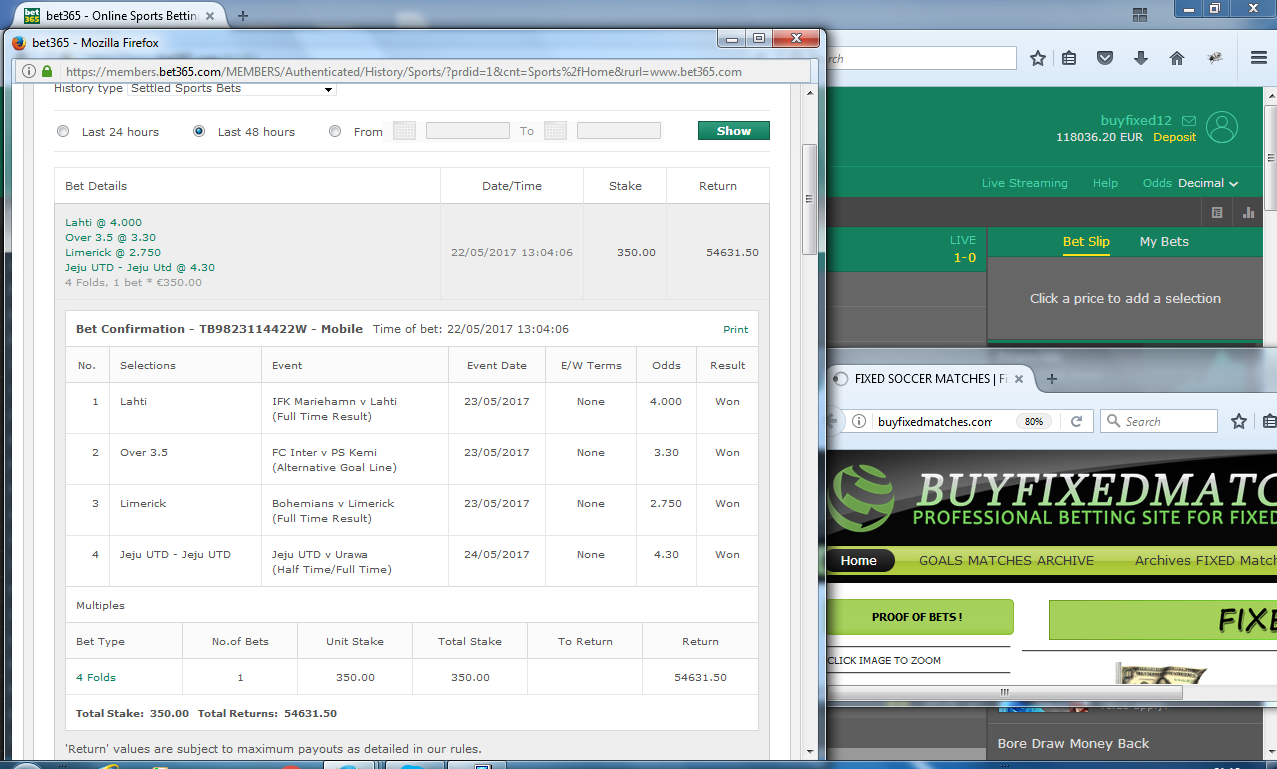Screen dimensions: 1277x769
Task: Select the From date range radio button
Action: pyautogui.click(x=335, y=131)
